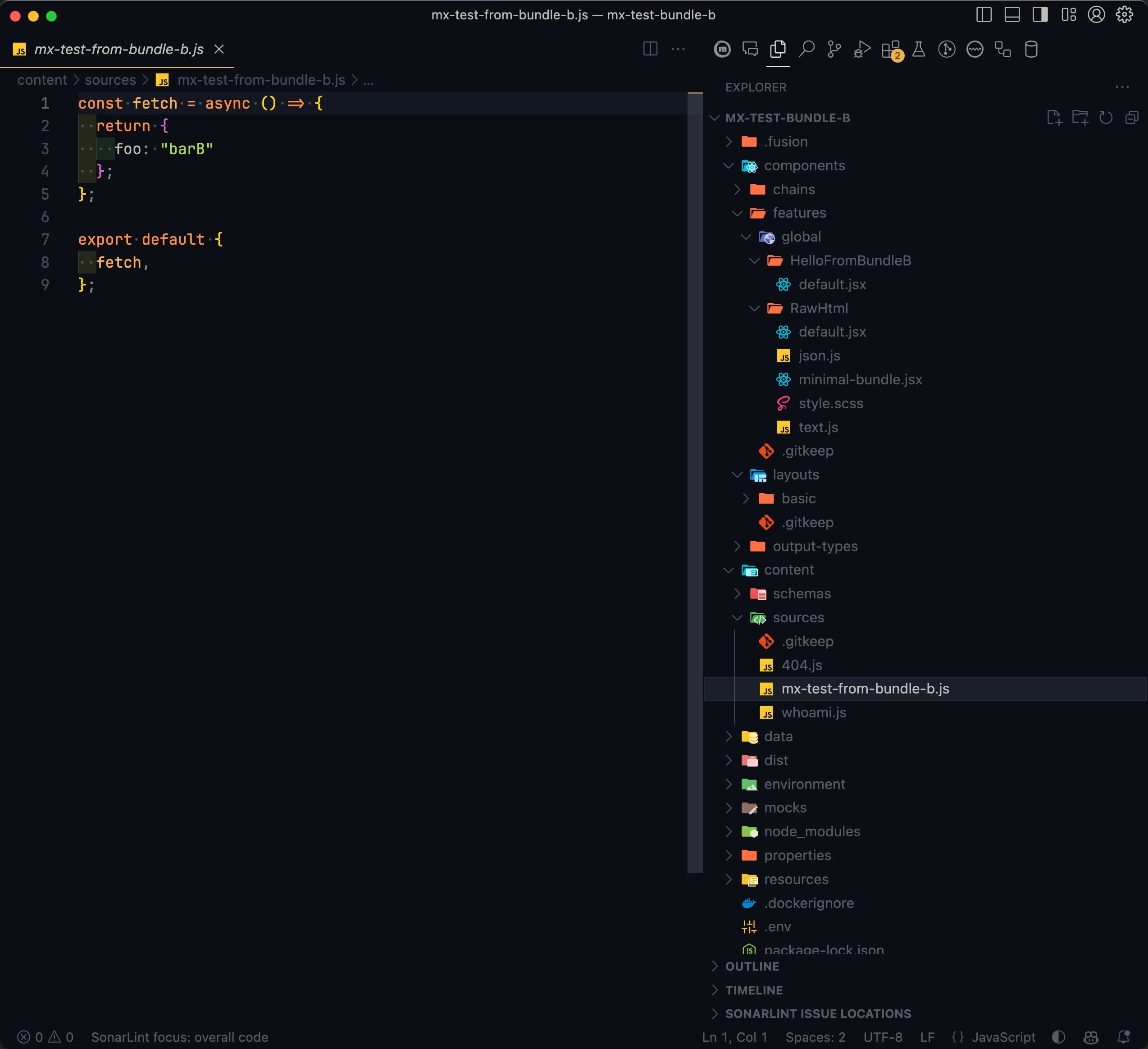The width and height of the screenshot is (1148, 1049).
Task: Open notifications bell in status bar
Action: point(1124,1037)
